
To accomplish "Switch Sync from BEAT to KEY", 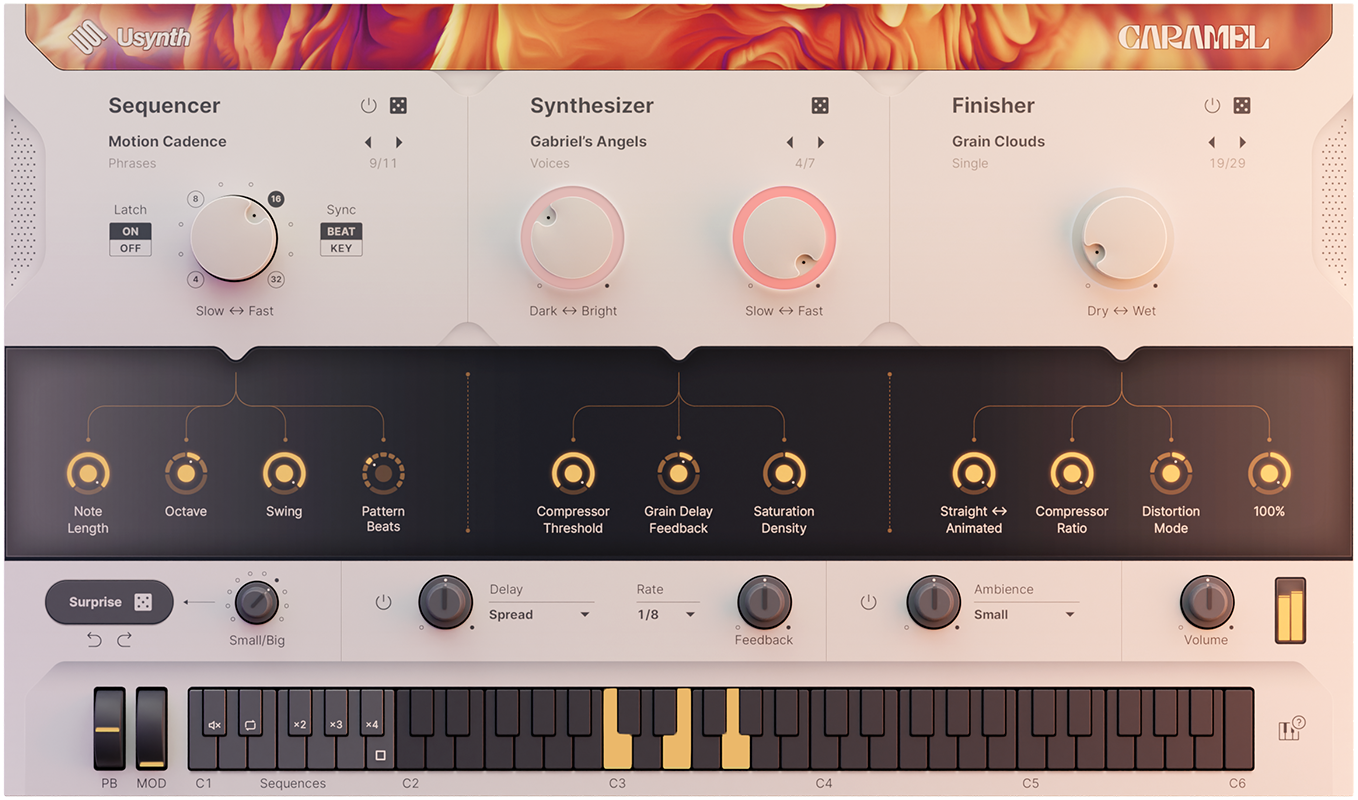I will coord(340,248).
